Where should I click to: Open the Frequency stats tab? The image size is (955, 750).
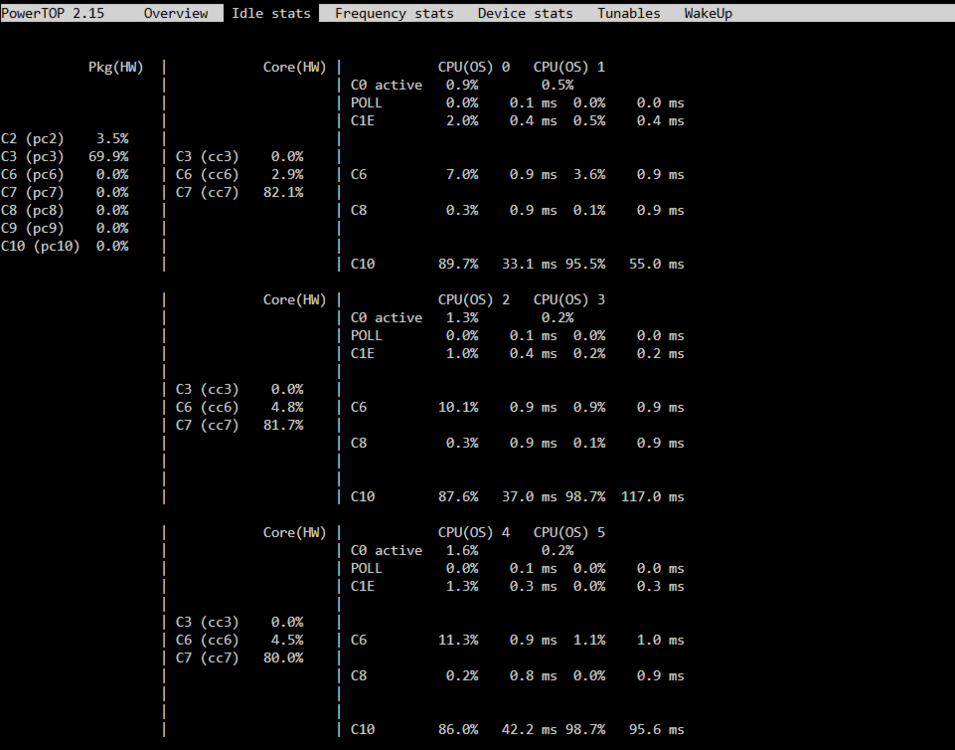point(394,13)
